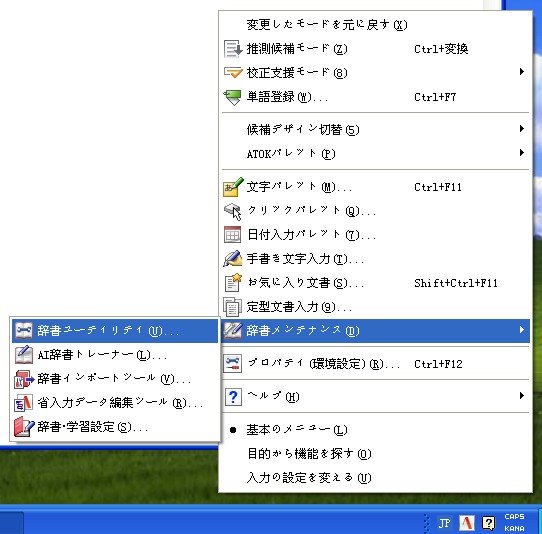
Task: Click the 辞書メンテナンス icon
Action: tap(233, 330)
